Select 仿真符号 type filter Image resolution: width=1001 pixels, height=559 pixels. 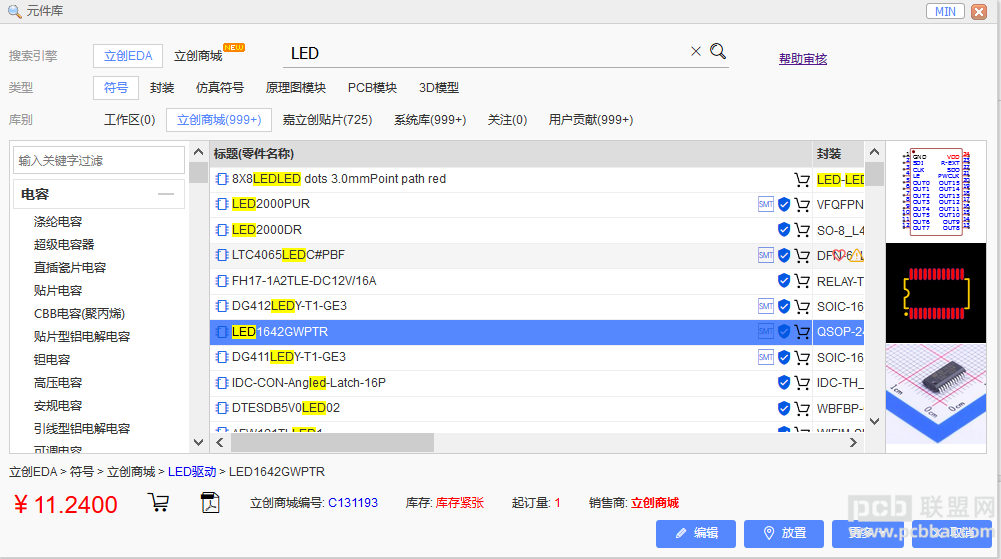coord(220,88)
